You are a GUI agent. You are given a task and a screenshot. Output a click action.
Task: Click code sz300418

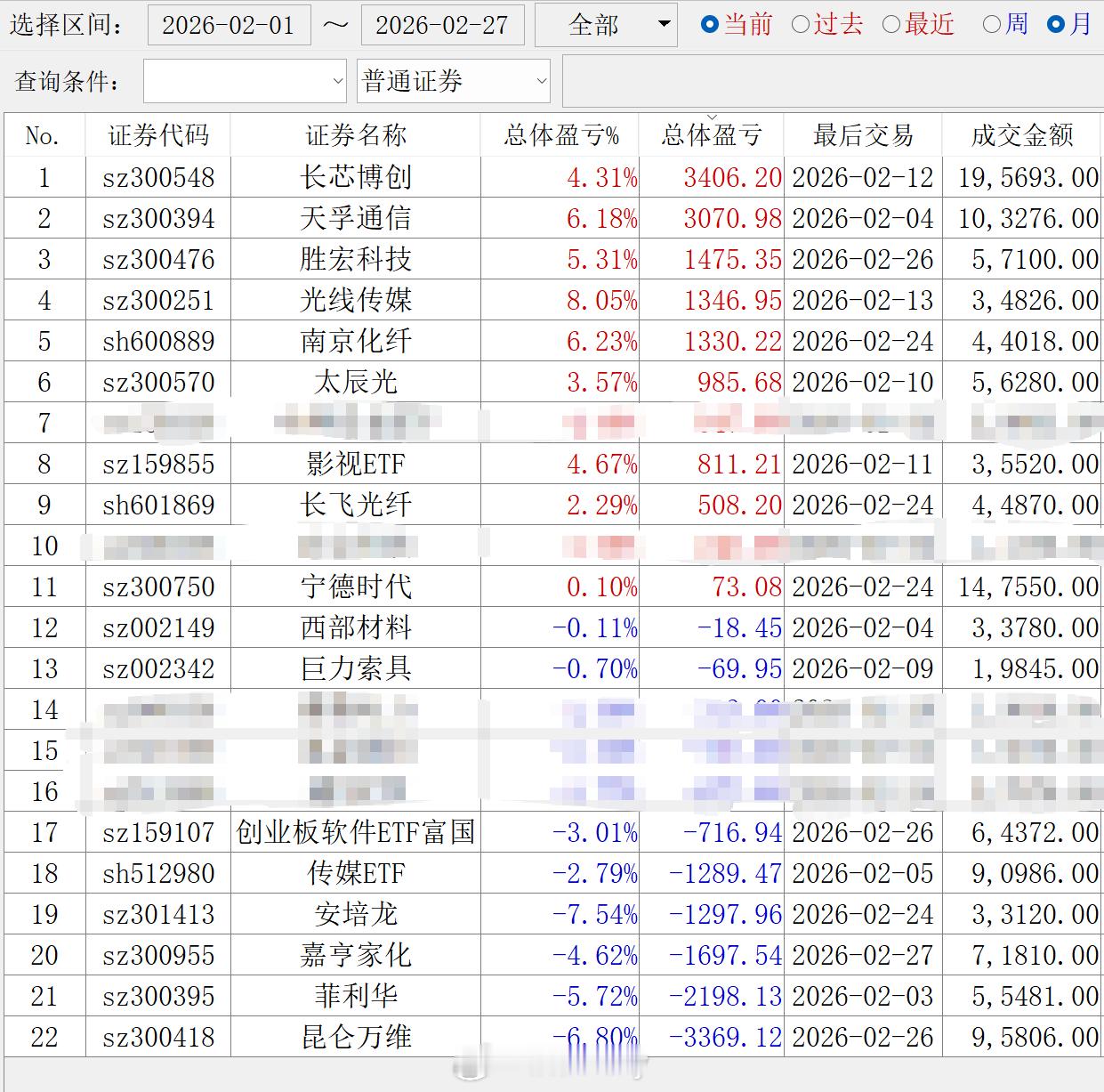click(158, 1038)
